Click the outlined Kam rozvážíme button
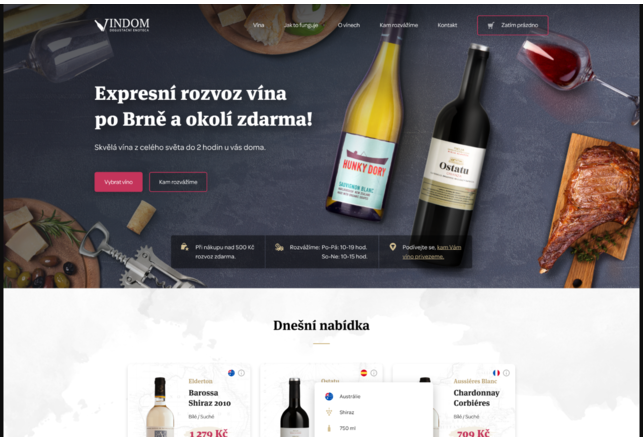Viewport: 643px width, 440px height. click(178, 182)
